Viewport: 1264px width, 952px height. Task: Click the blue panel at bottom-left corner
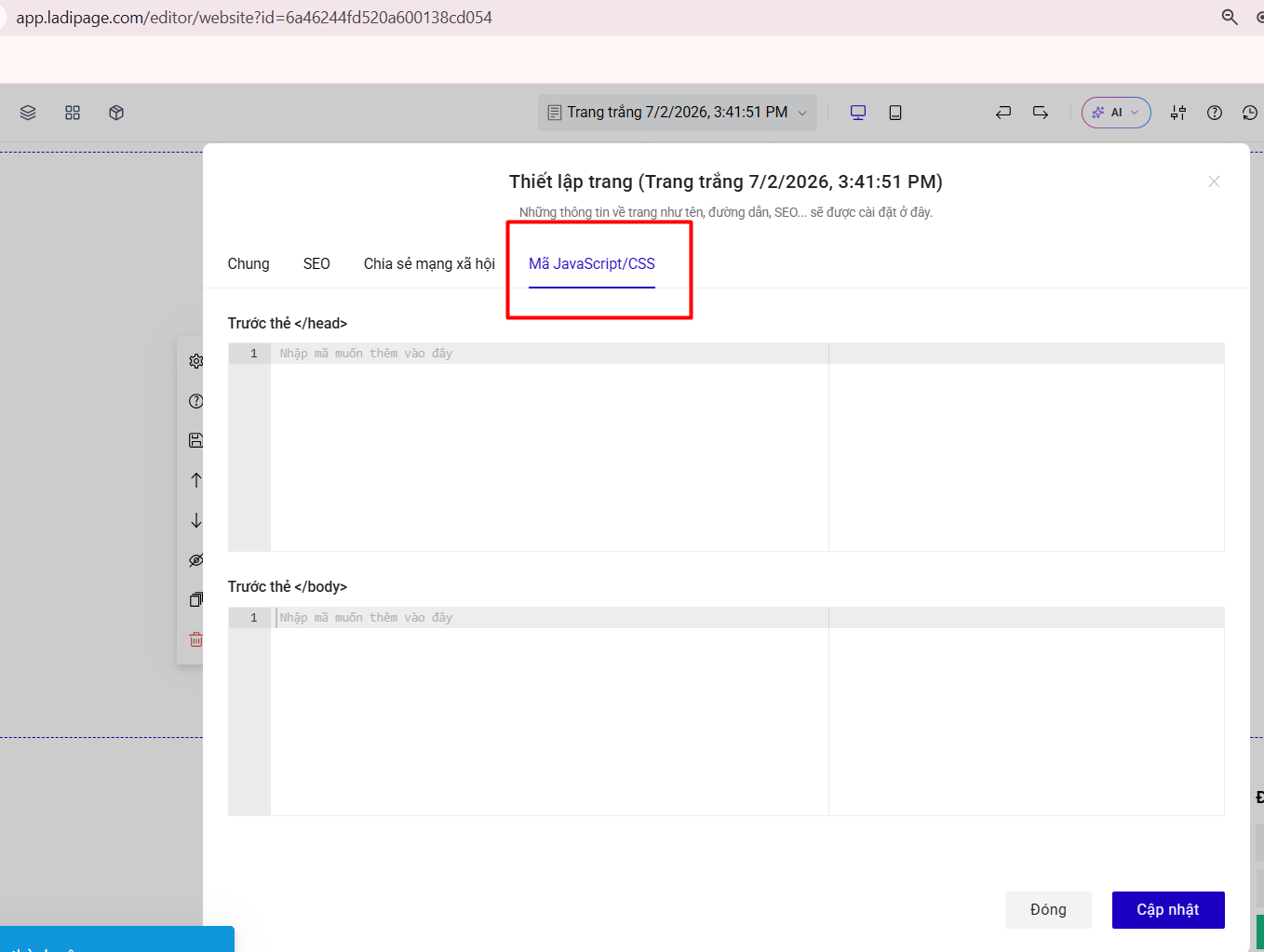click(117, 939)
